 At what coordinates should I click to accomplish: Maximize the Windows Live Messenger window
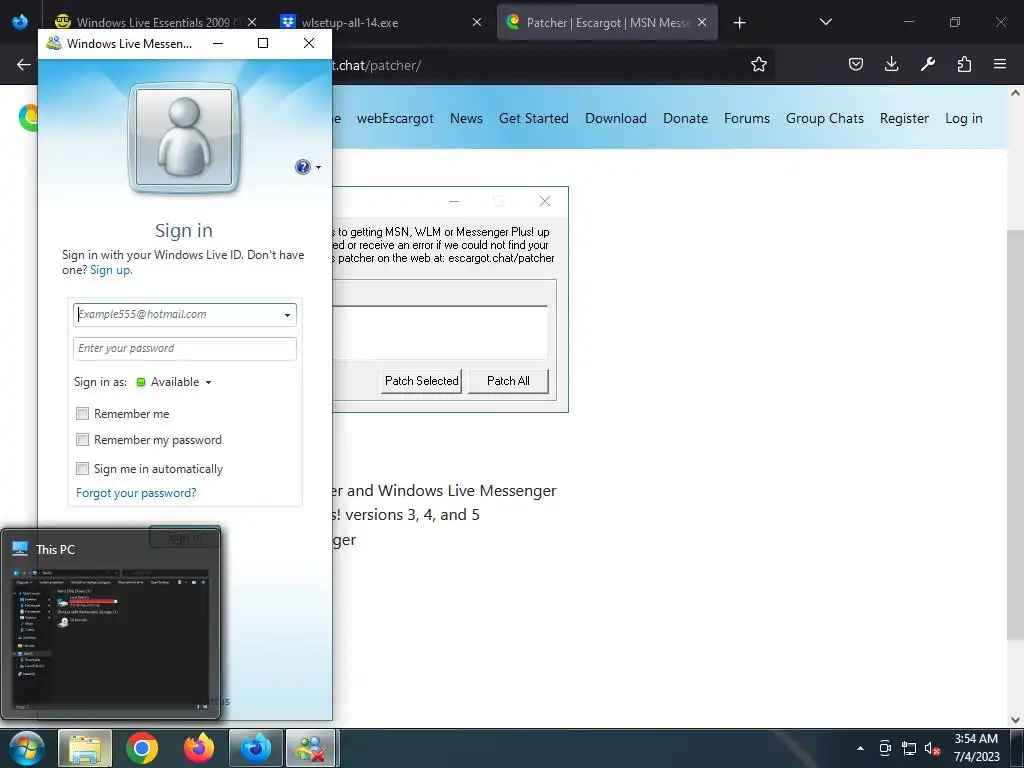(x=263, y=43)
